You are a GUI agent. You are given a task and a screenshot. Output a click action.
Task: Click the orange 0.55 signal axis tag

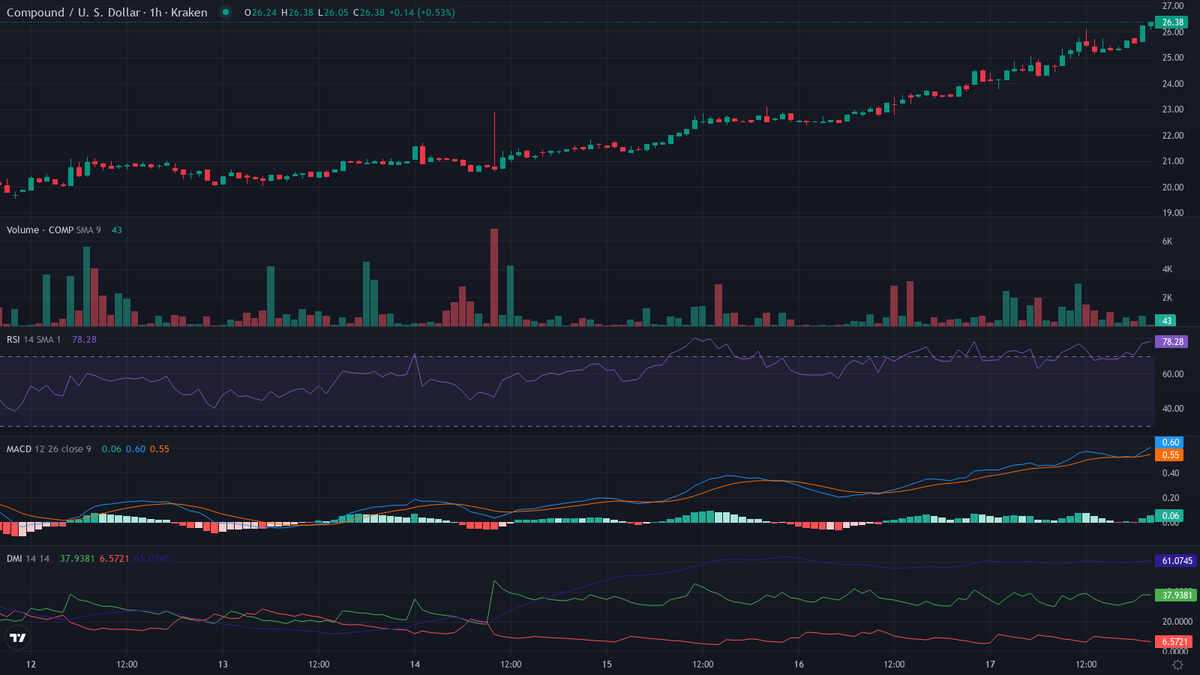[1170, 455]
